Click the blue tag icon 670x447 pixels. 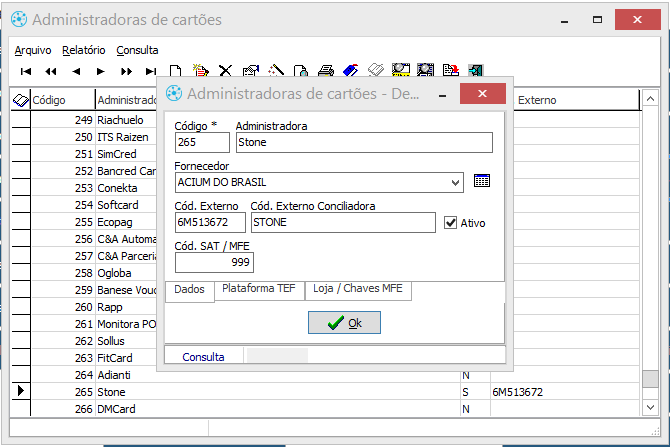350,70
